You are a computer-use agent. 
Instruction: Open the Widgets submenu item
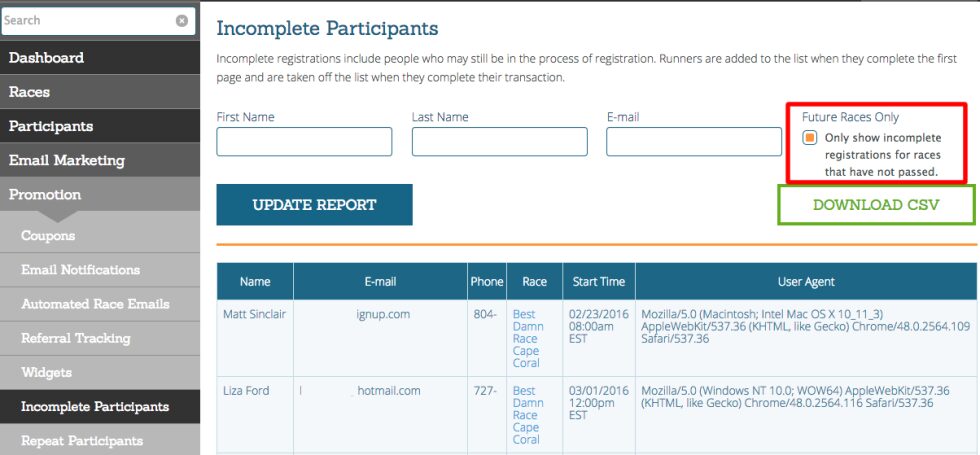click(100, 373)
